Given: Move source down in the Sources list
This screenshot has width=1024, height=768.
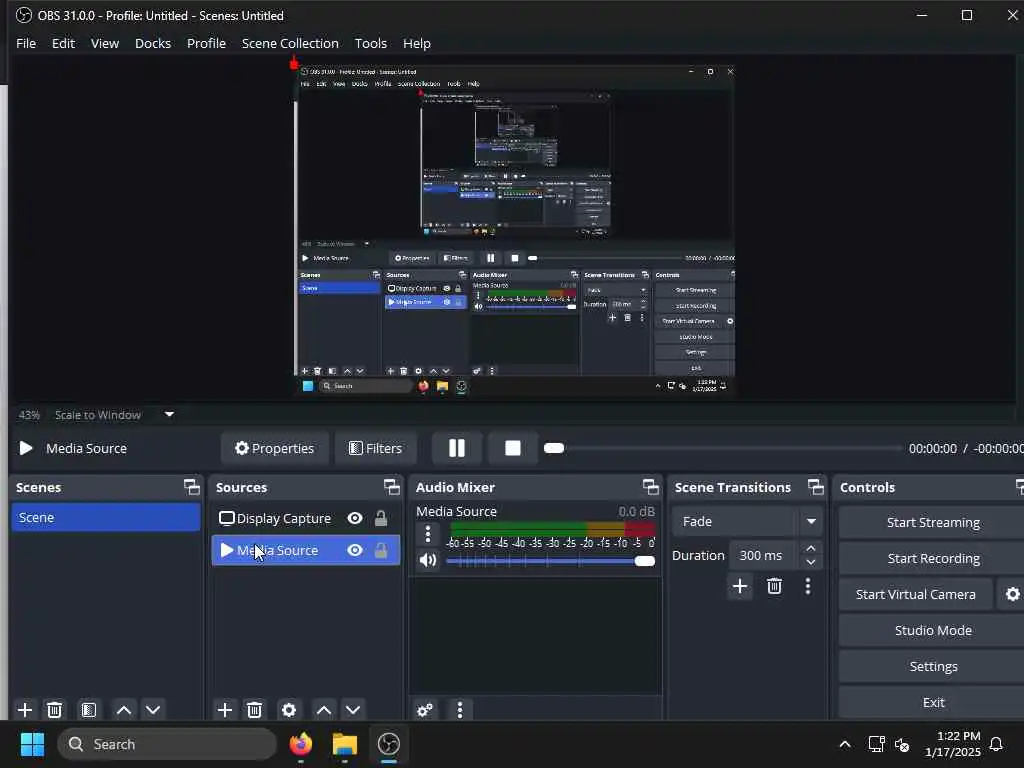Looking at the screenshot, I should 353,710.
